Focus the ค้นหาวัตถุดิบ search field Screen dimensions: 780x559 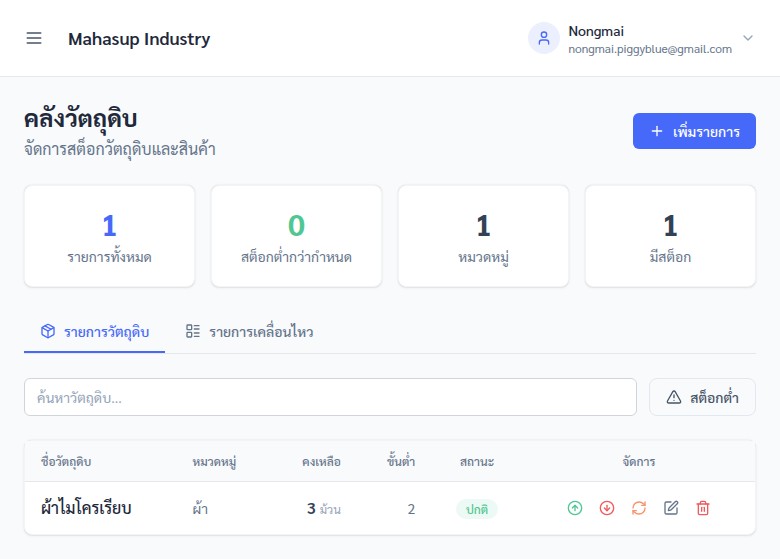tap(330, 397)
